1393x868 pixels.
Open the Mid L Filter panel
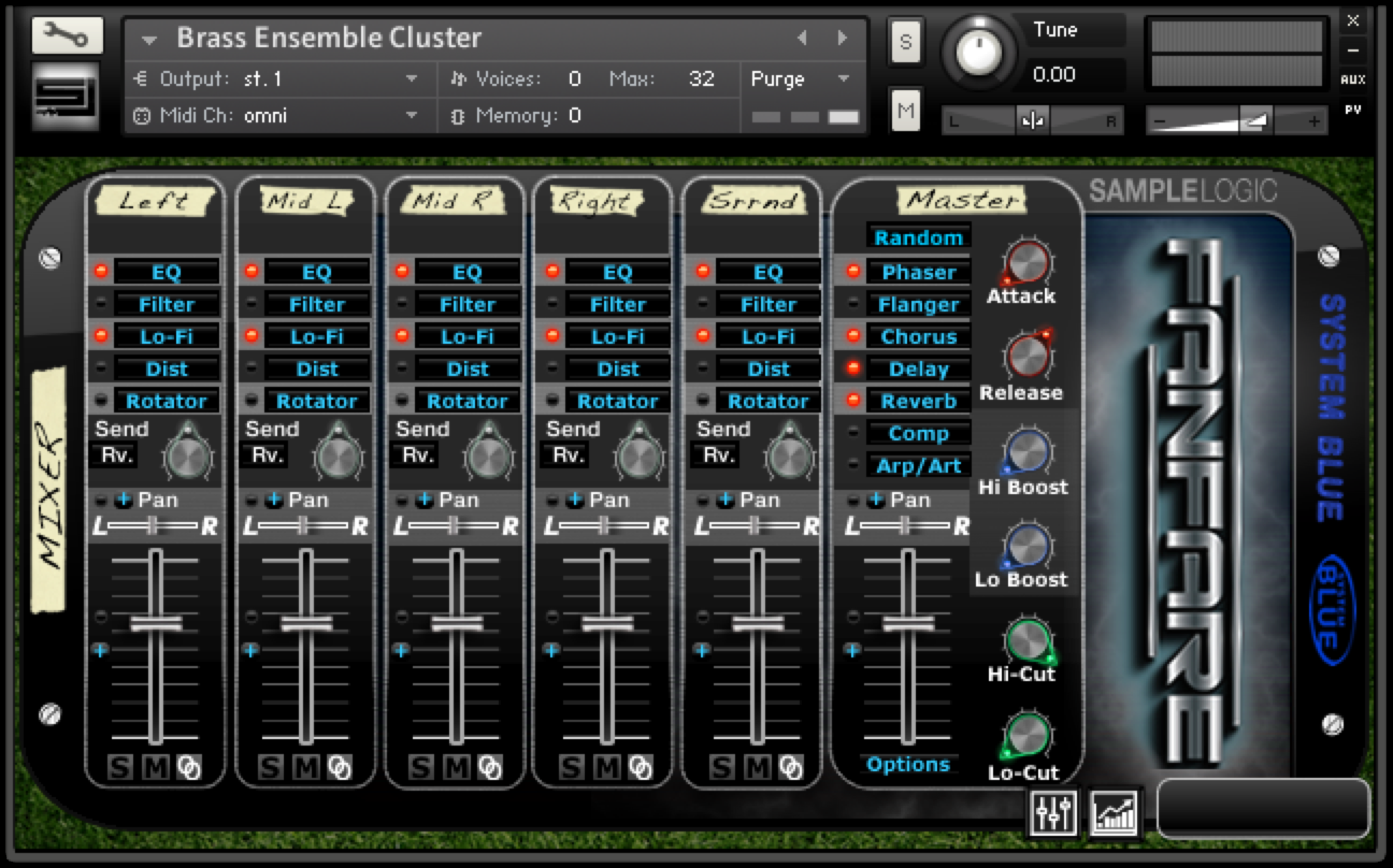click(317, 304)
